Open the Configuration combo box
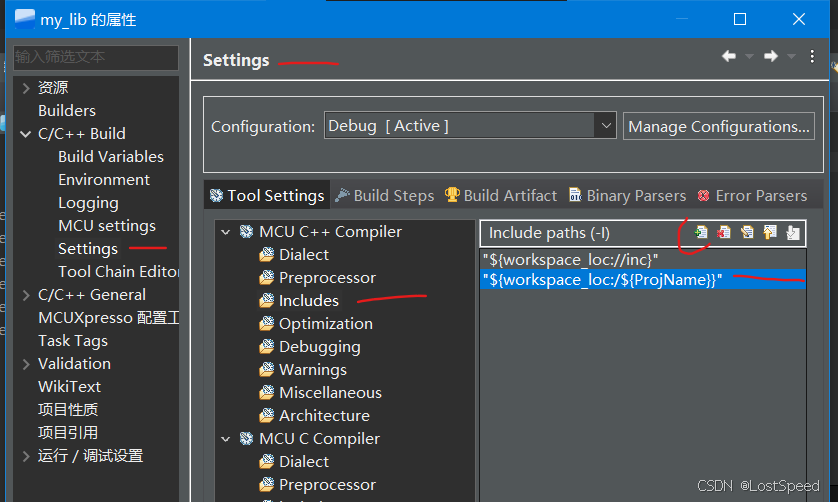 click(470, 126)
